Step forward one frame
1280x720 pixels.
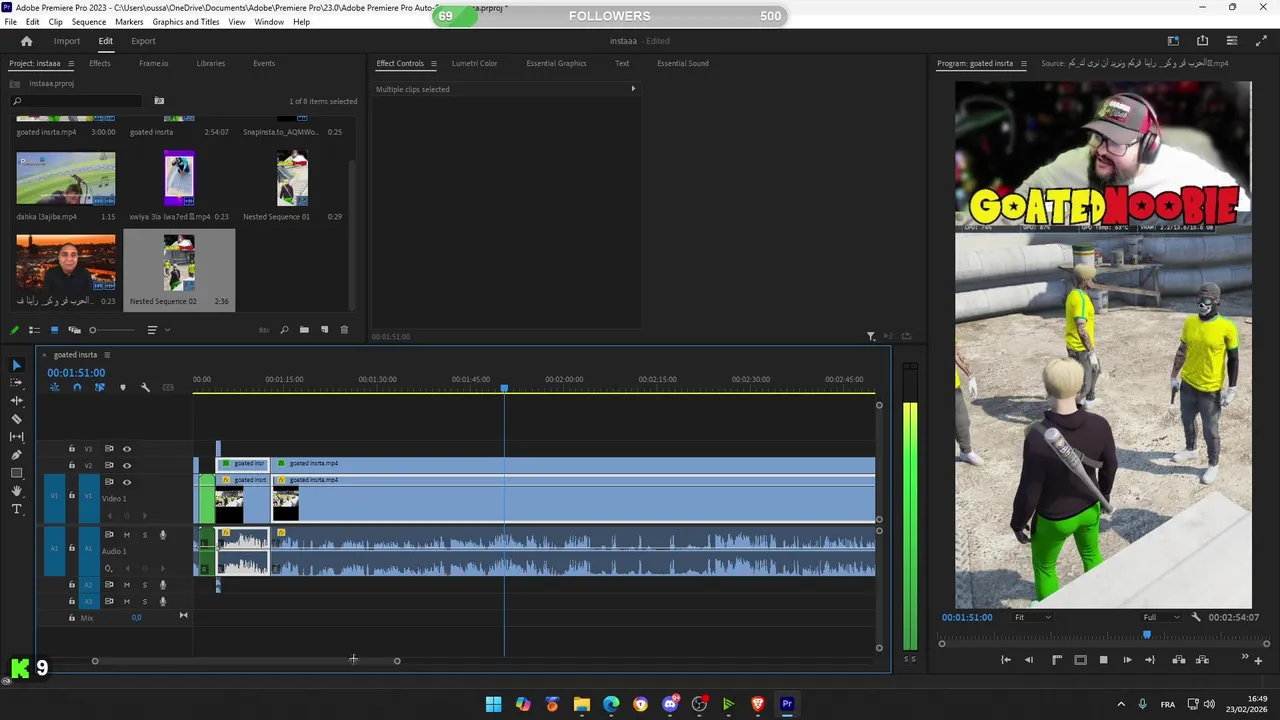1127,660
